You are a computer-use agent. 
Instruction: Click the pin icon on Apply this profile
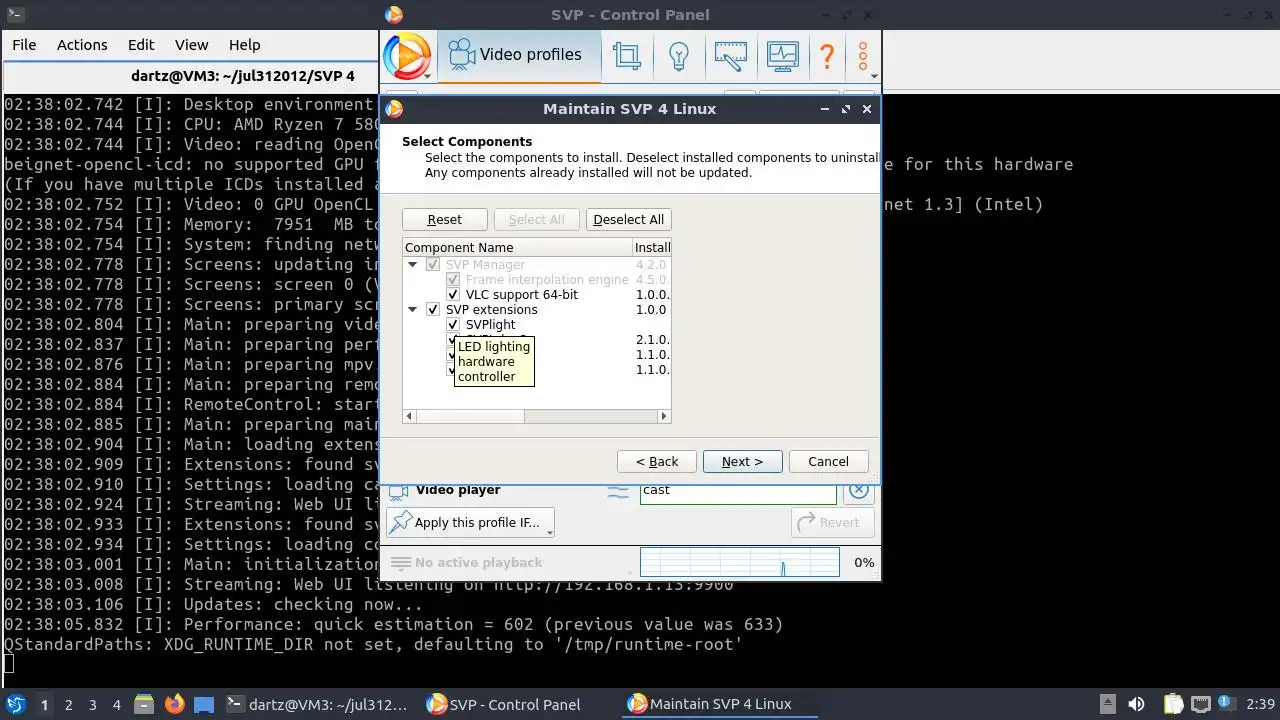[x=400, y=522]
